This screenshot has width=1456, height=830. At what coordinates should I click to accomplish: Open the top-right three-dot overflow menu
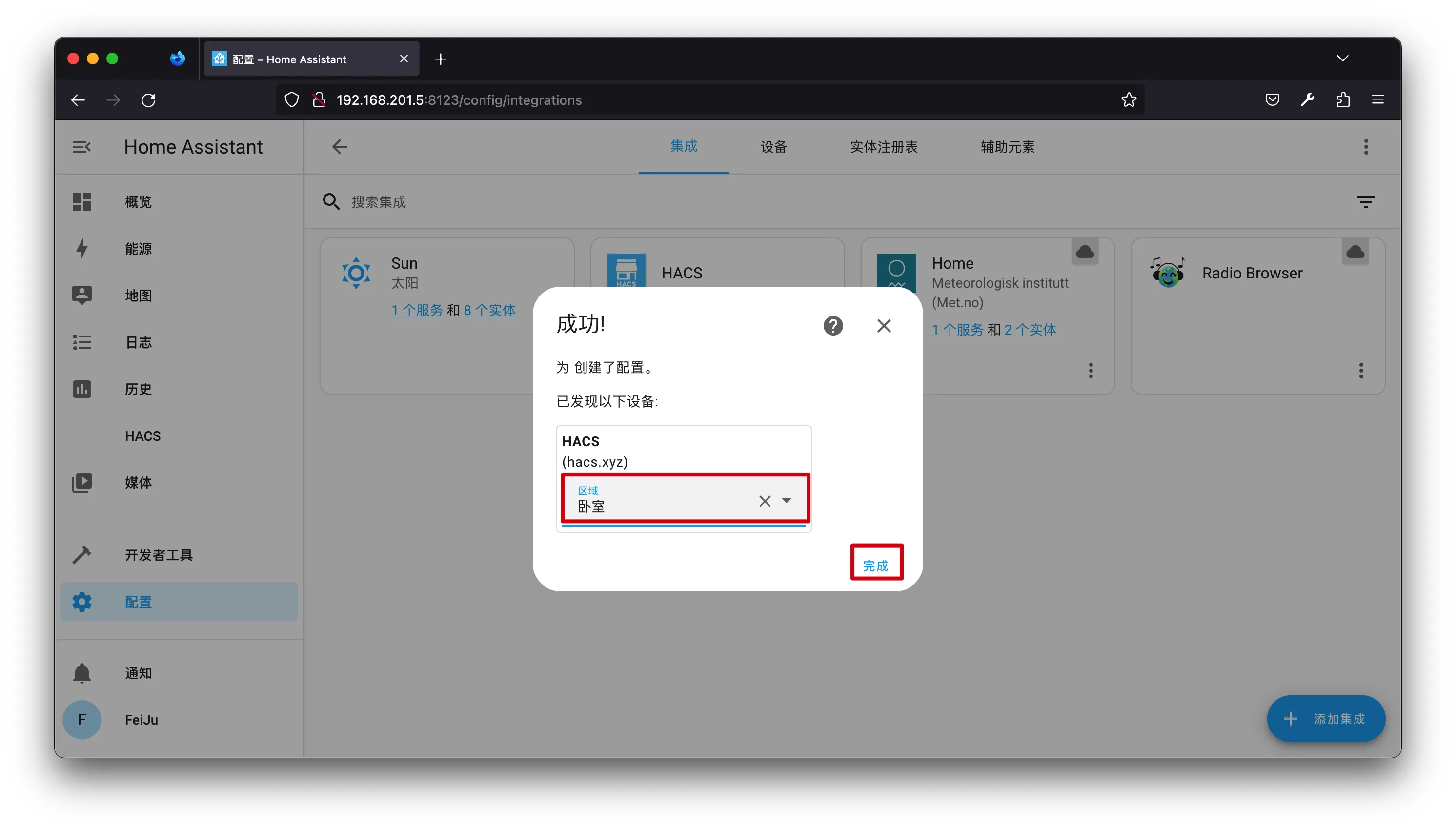(1365, 147)
